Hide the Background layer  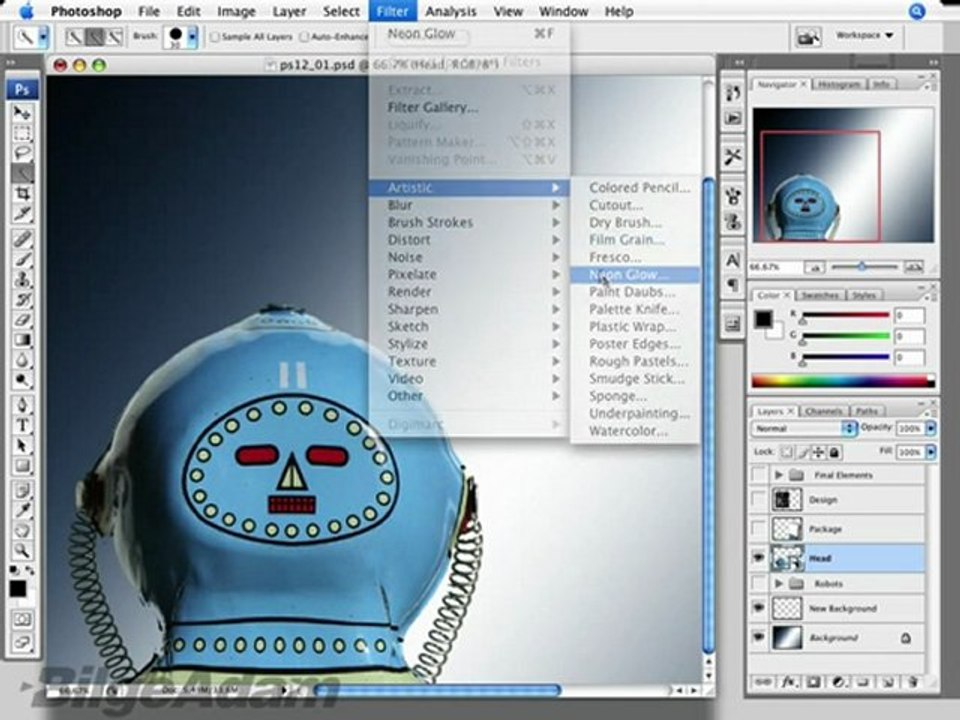tap(759, 637)
